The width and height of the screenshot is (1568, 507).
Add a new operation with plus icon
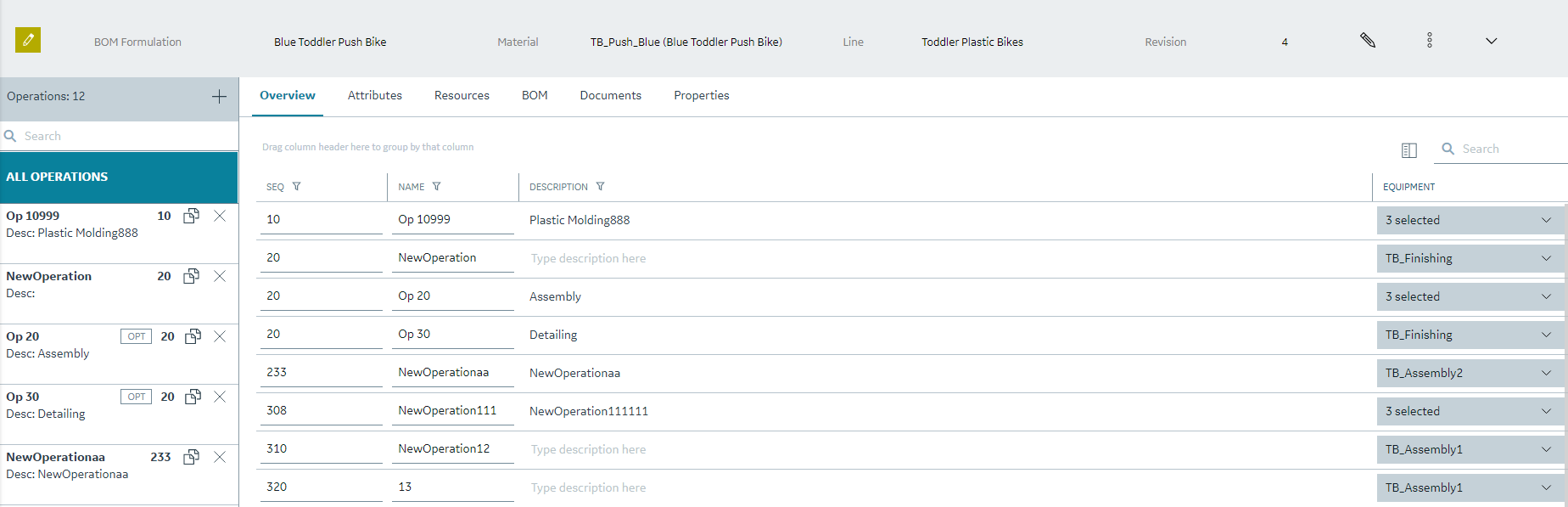219,96
